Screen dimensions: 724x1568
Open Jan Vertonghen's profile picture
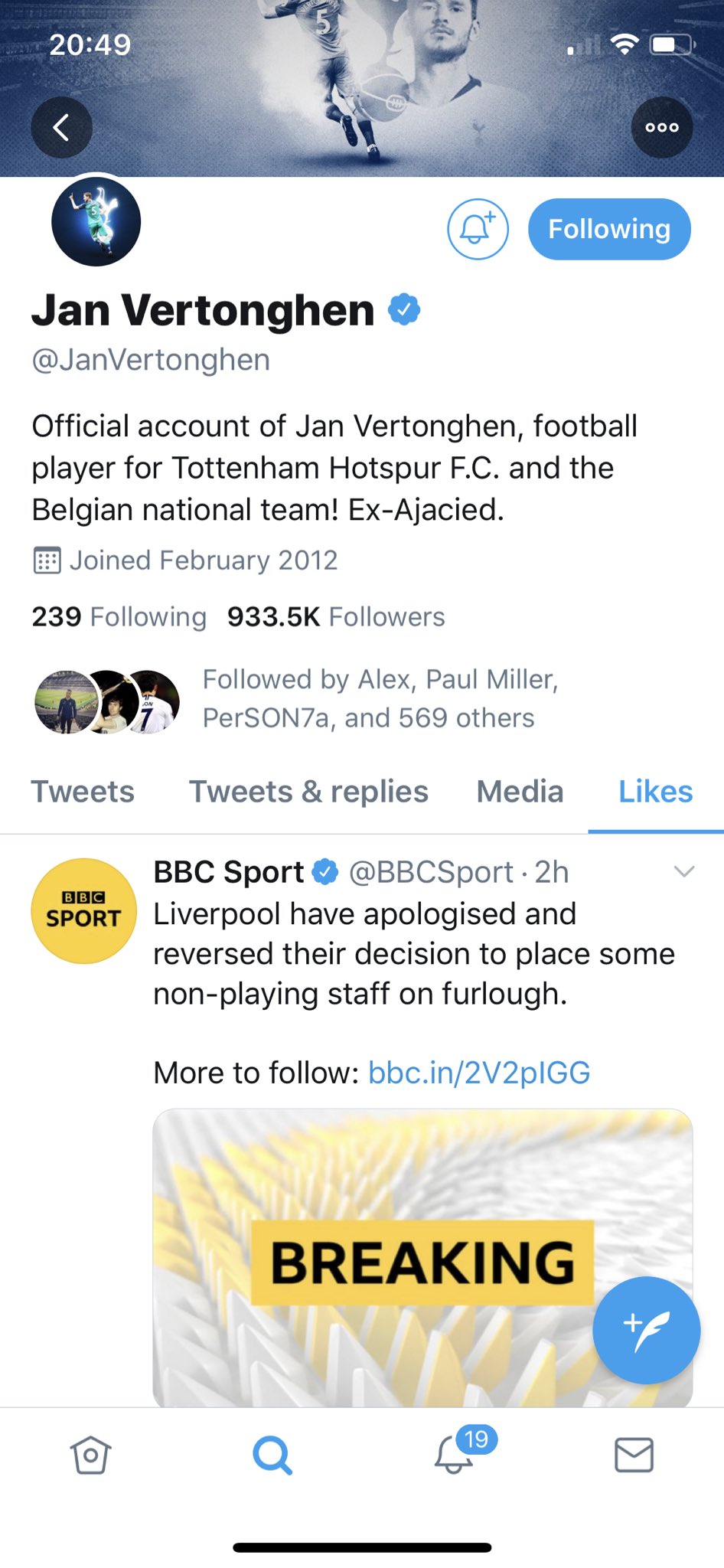[96, 222]
